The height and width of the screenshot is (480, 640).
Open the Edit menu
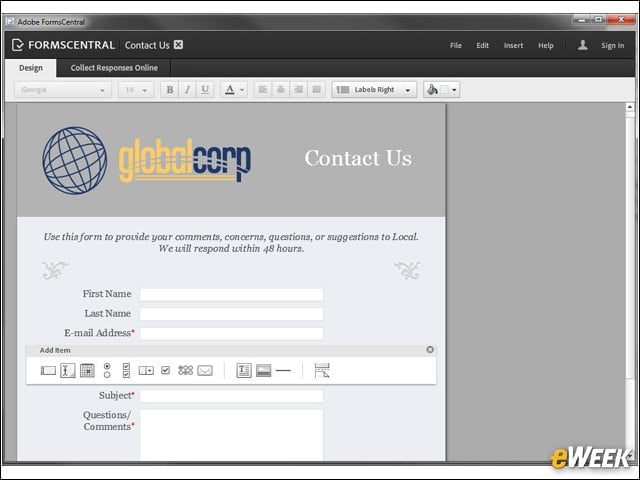click(x=482, y=45)
